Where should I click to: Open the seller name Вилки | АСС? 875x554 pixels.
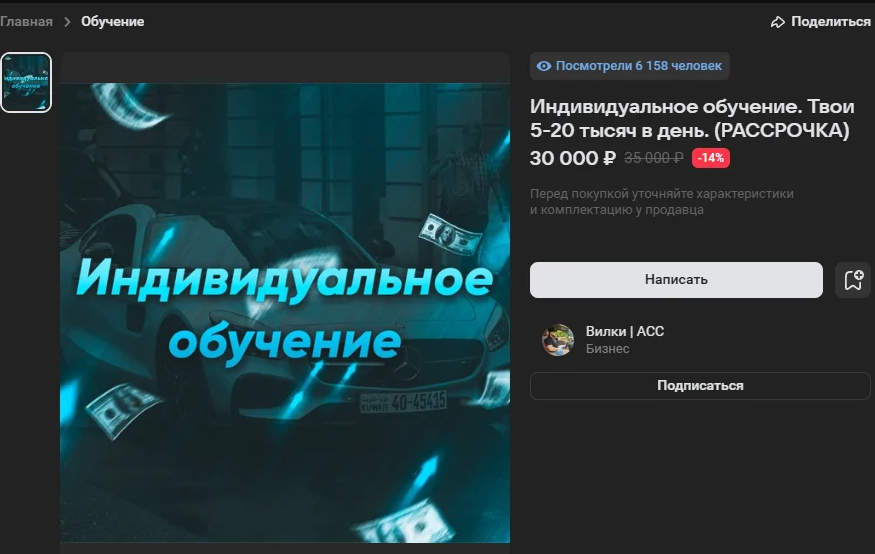click(624, 331)
